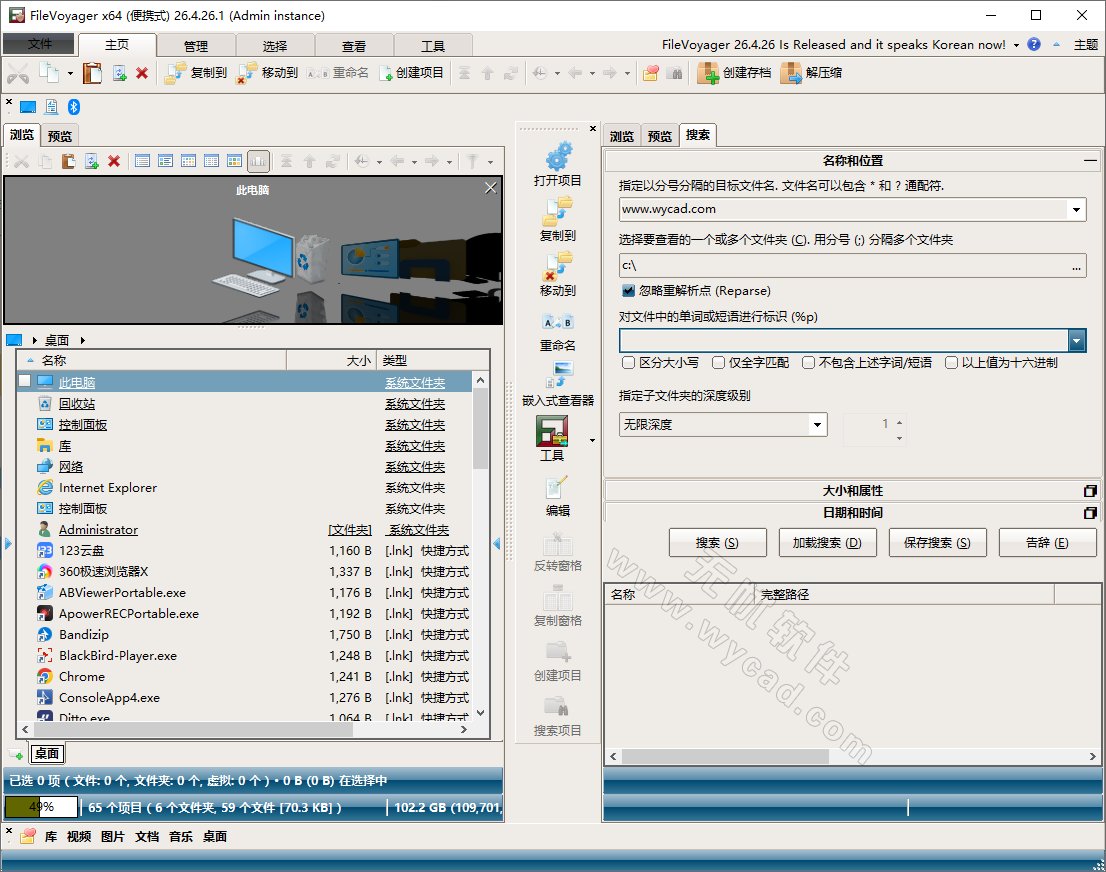Open the 编辑 editor from center panel

[557, 496]
